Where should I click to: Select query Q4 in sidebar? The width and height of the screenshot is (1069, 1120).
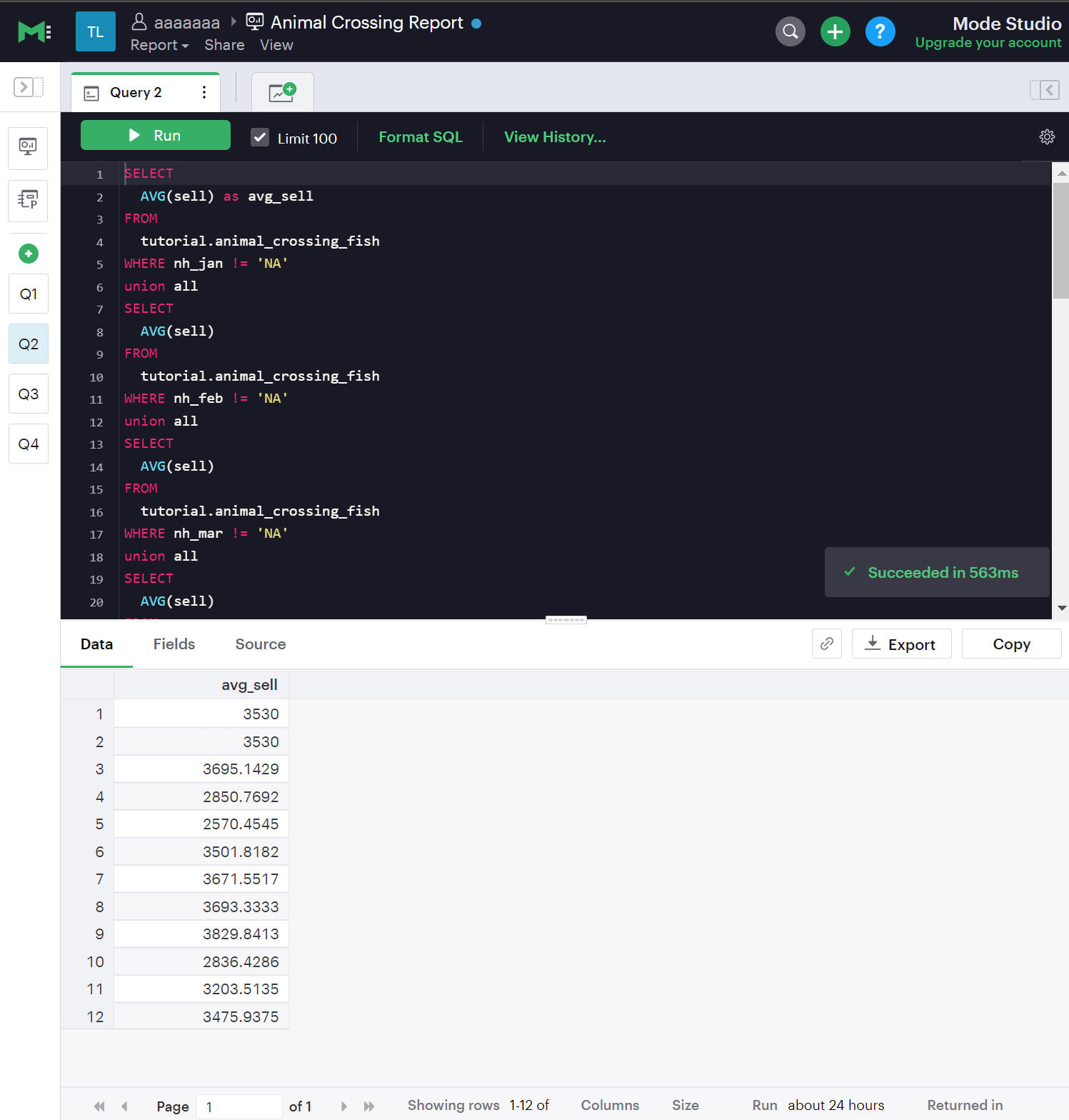29,444
